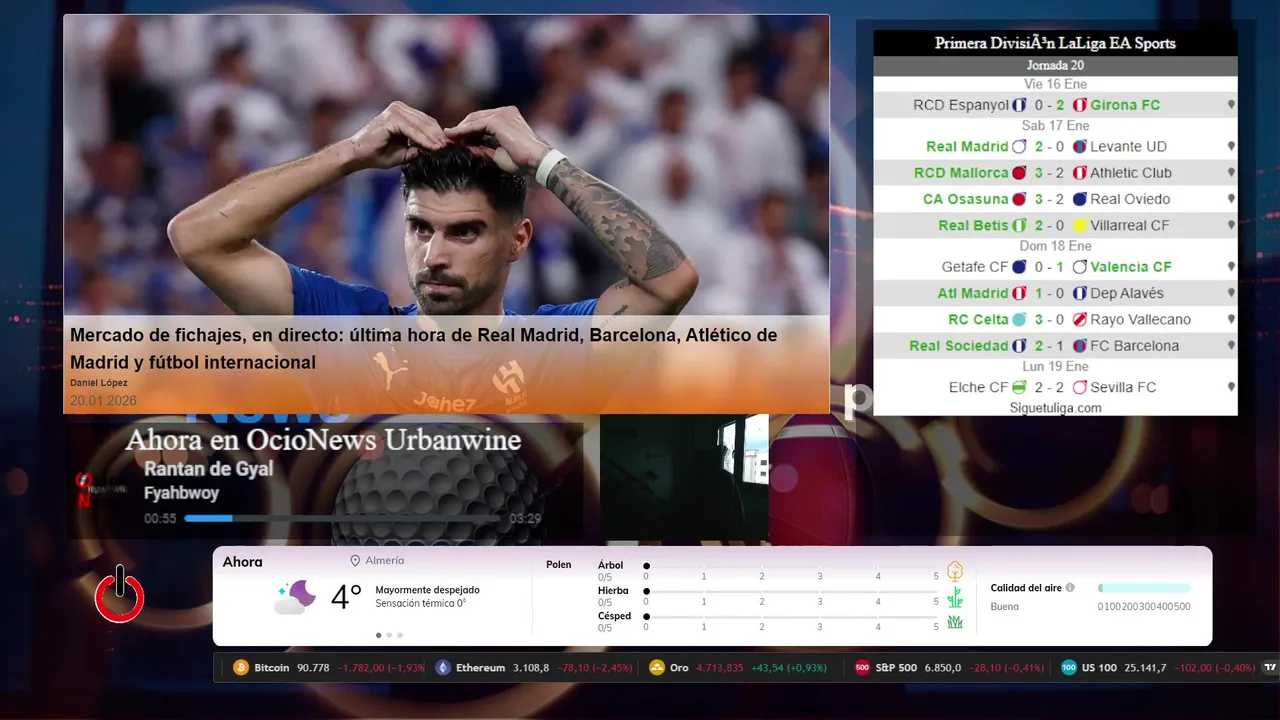Image resolution: width=1280 pixels, height=720 pixels.
Task: Select the third weather carousel dot
Action: click(x=400, y=635)
